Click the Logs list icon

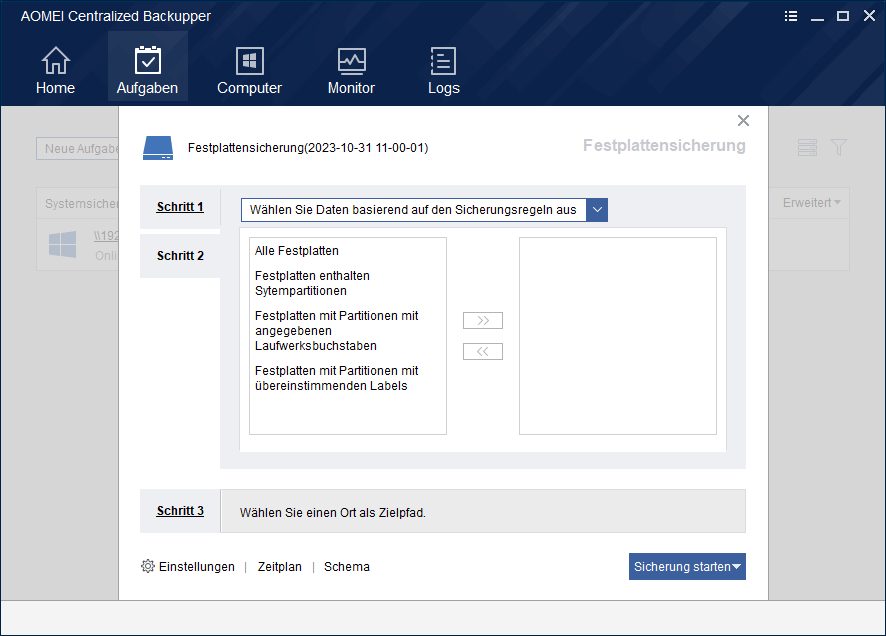coord(444,60)
